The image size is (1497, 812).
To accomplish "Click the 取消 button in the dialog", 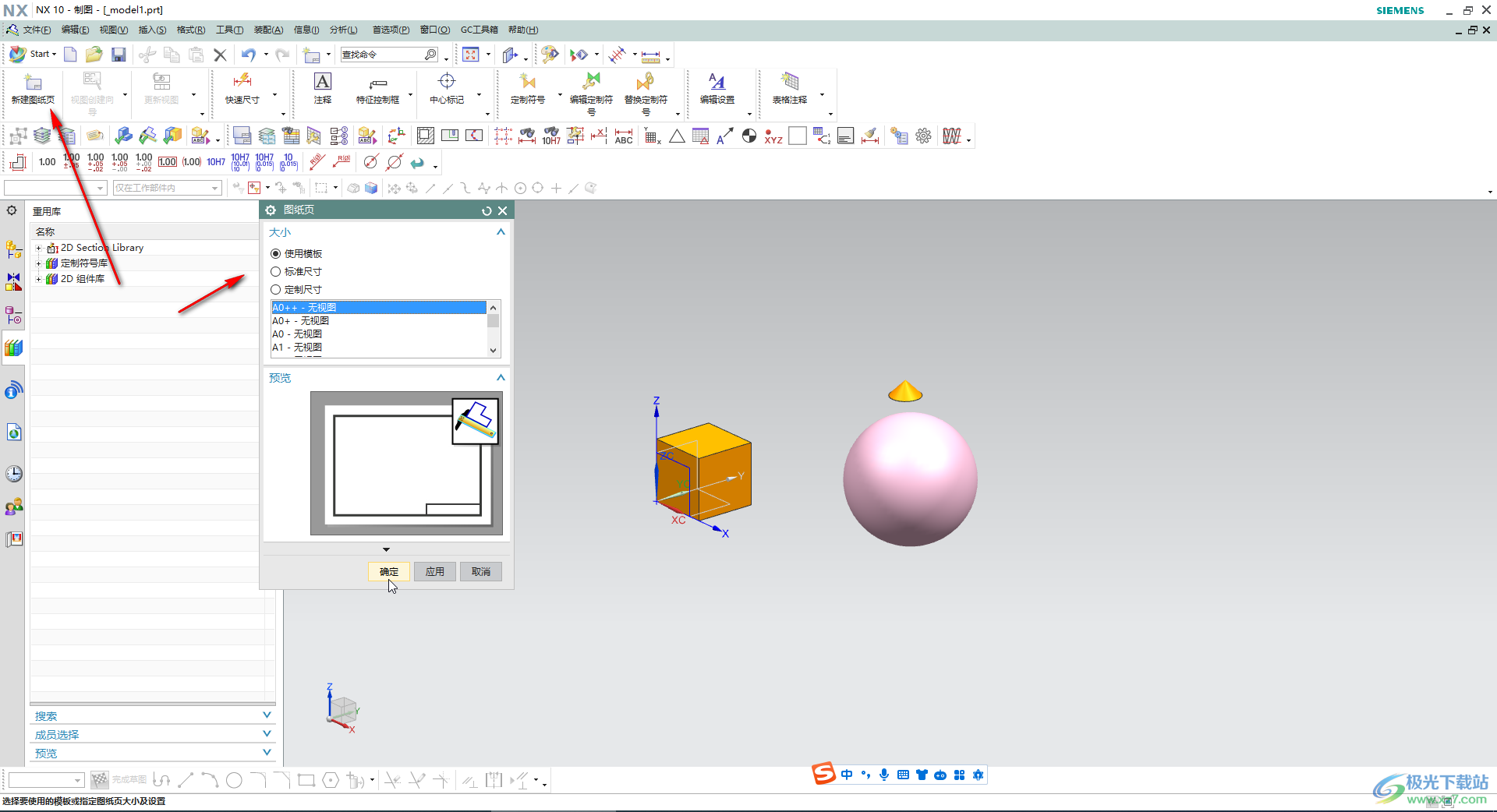I will coord(480,572).
